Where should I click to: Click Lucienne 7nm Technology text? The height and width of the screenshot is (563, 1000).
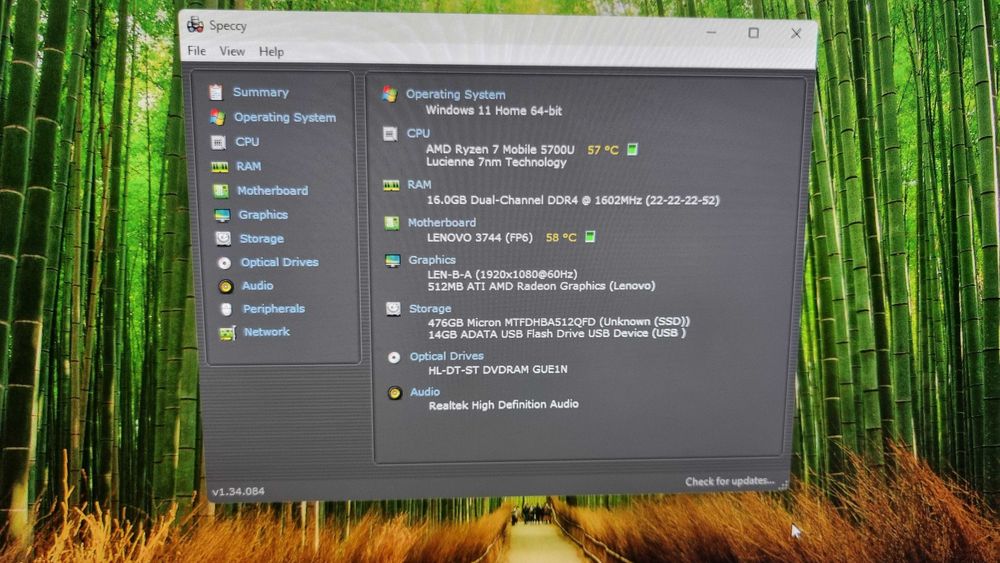(496, 163)
